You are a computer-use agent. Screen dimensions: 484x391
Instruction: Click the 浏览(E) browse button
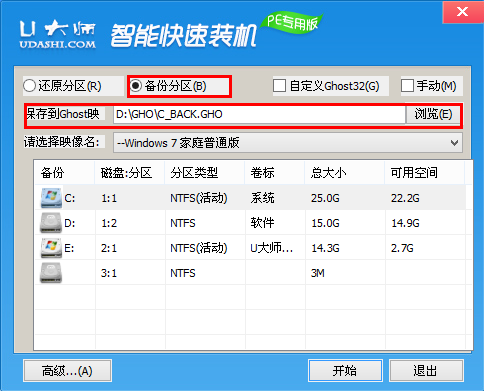433,114
